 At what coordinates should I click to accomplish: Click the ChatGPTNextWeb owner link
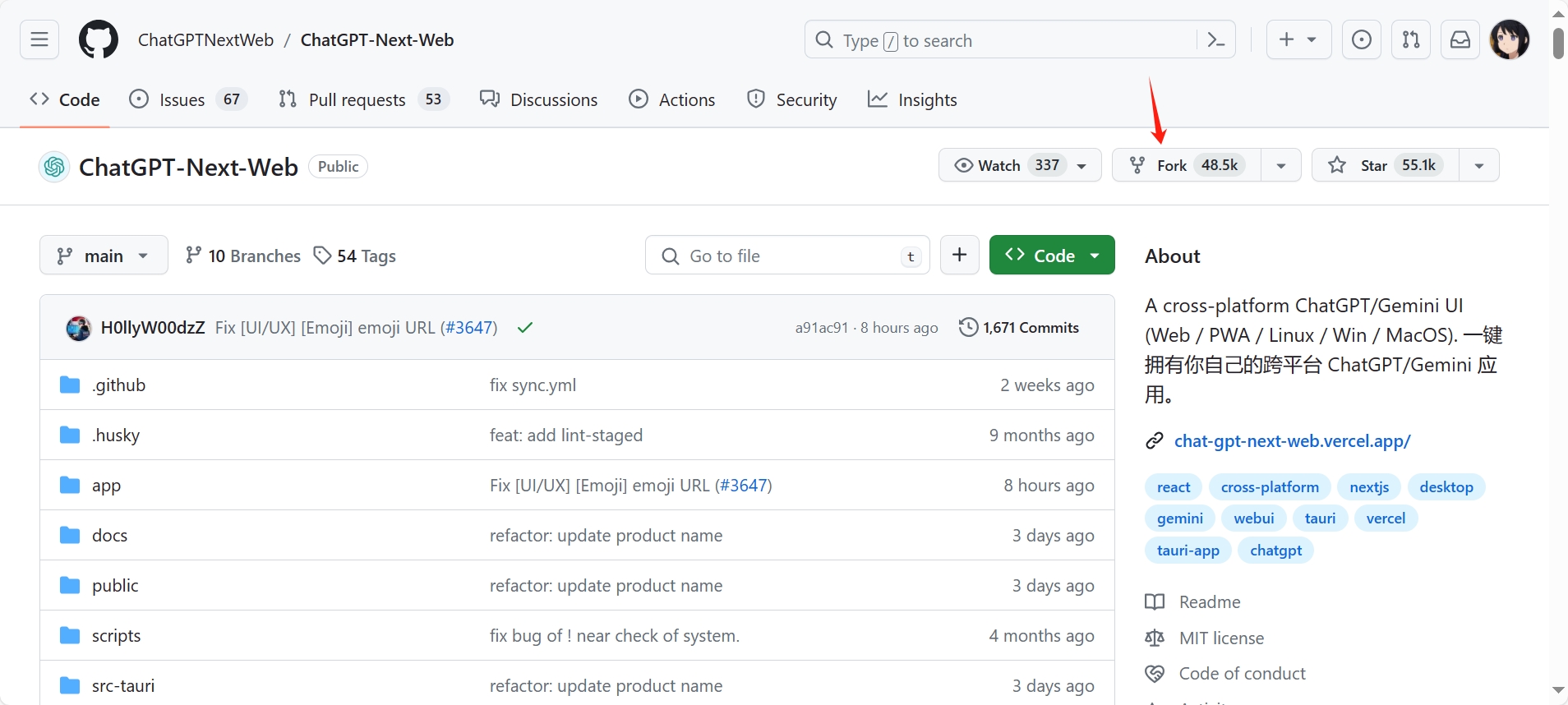pyautogui.click(x=205, y=39)
